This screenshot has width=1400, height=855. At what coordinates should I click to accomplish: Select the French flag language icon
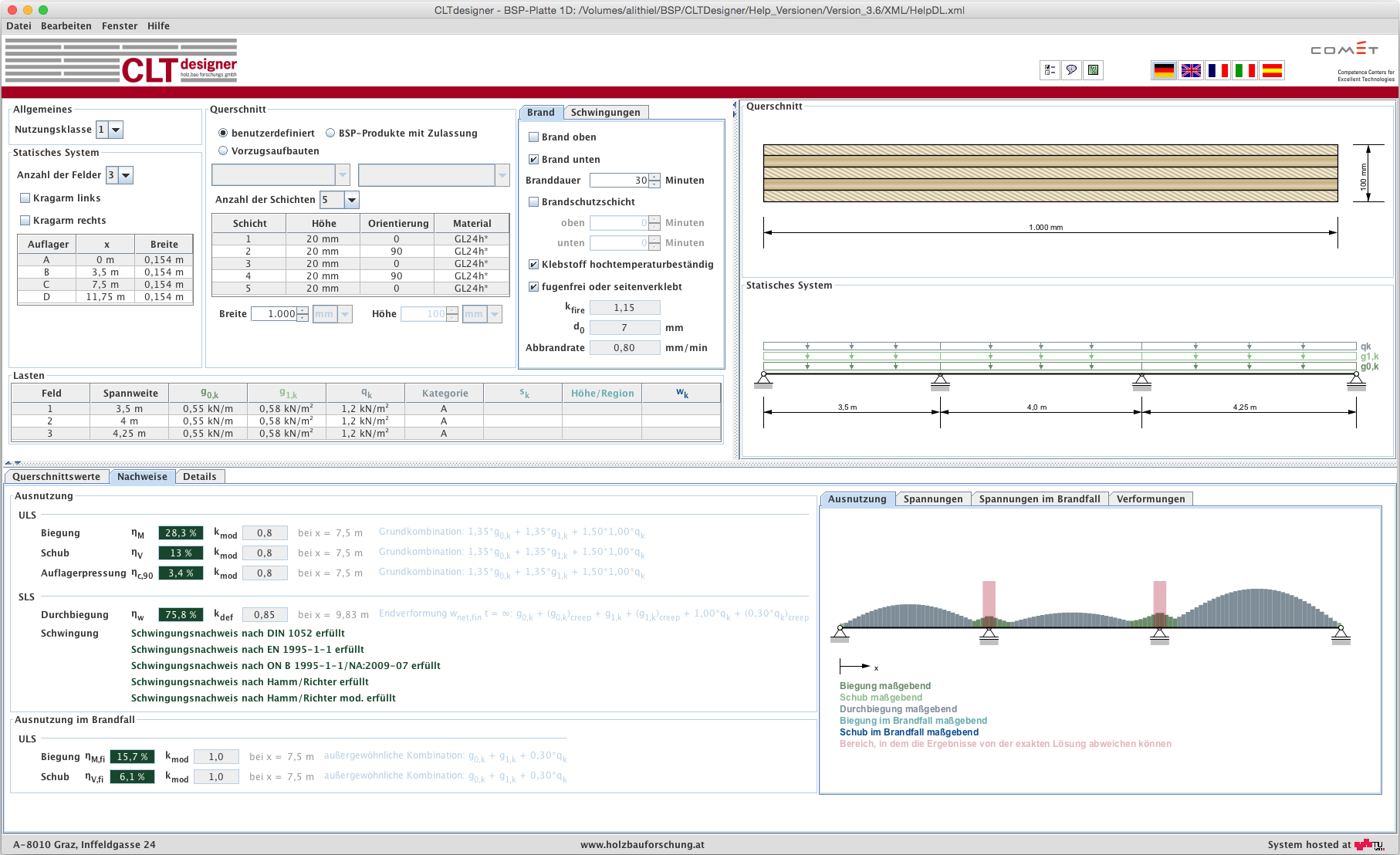tap(1218, 71)
